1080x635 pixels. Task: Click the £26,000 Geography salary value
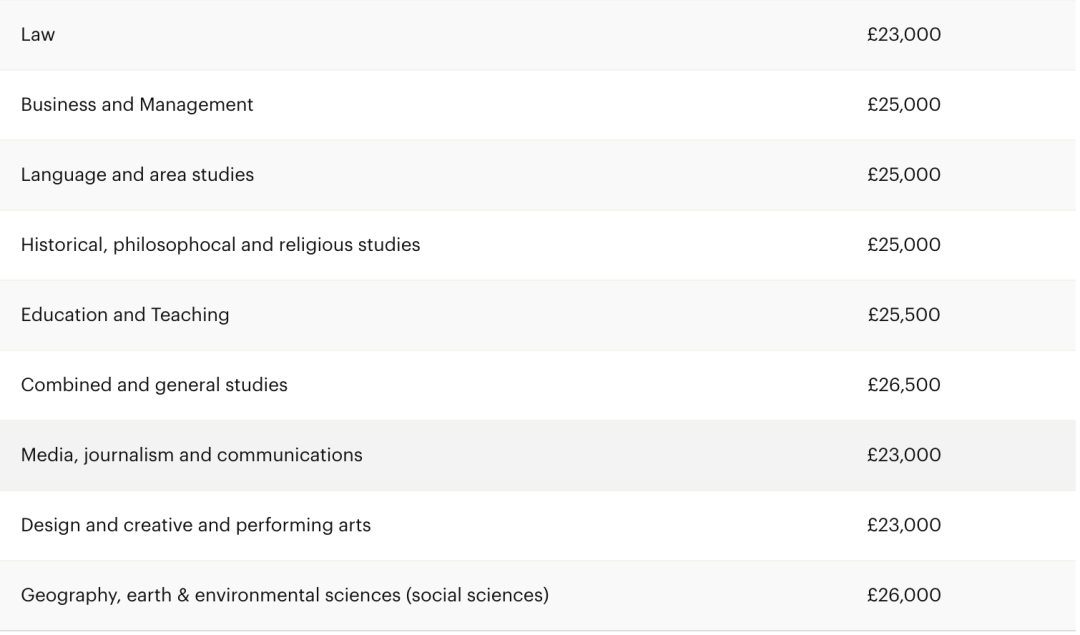pyautogui.click(x=904, y=595)
